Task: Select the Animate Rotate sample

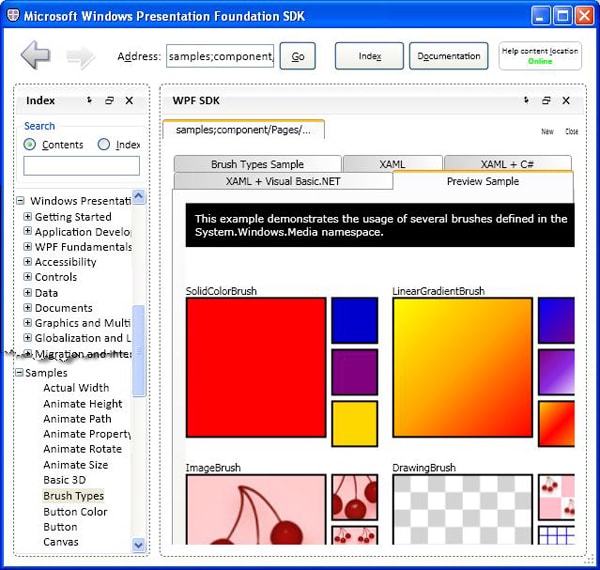Action: [x=82, y=449]
